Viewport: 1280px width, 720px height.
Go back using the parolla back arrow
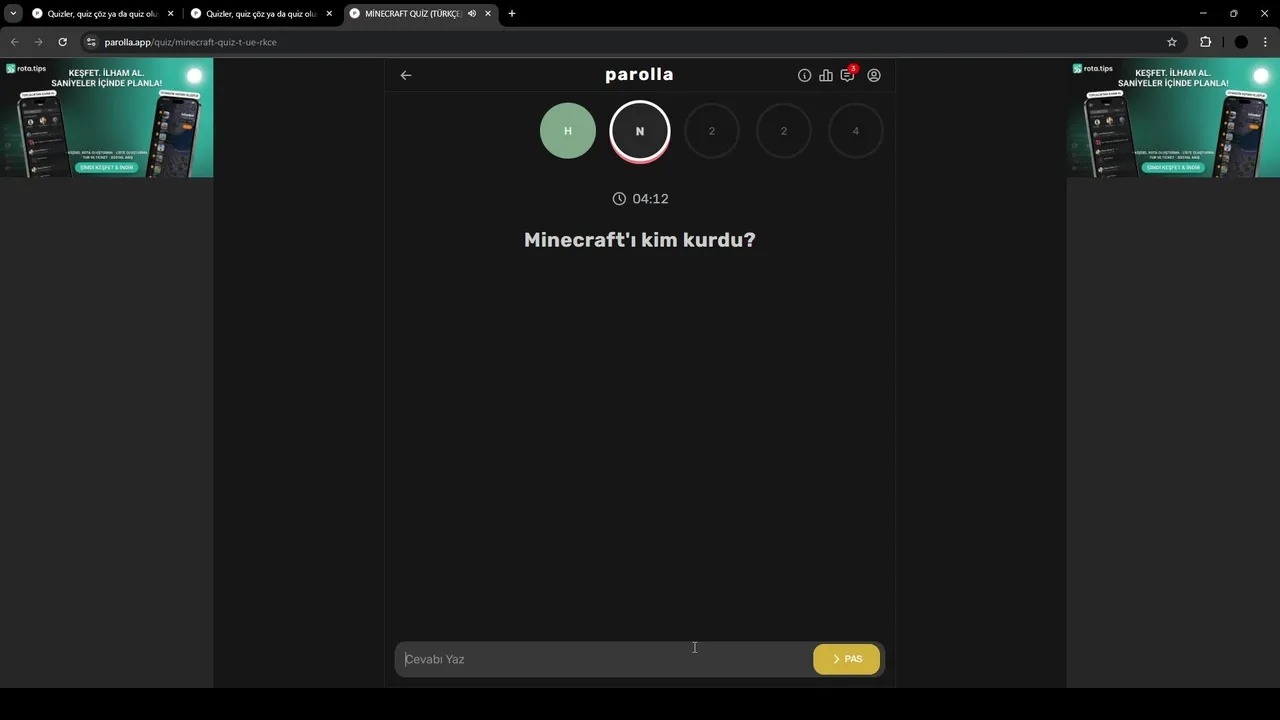(406, 75)
